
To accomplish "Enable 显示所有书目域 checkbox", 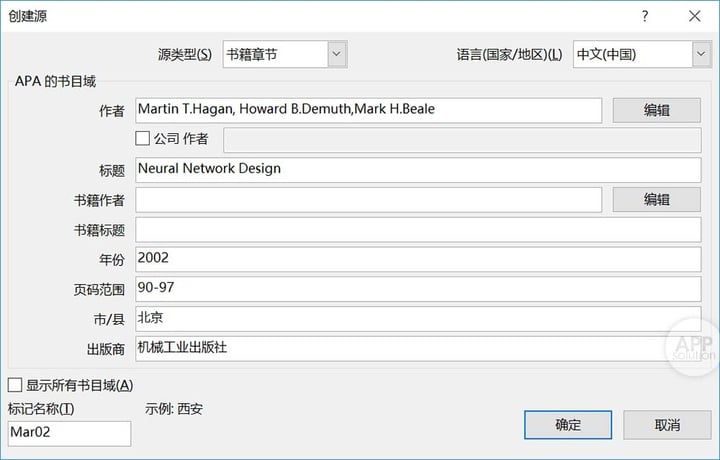I will (x=15, y=385).
